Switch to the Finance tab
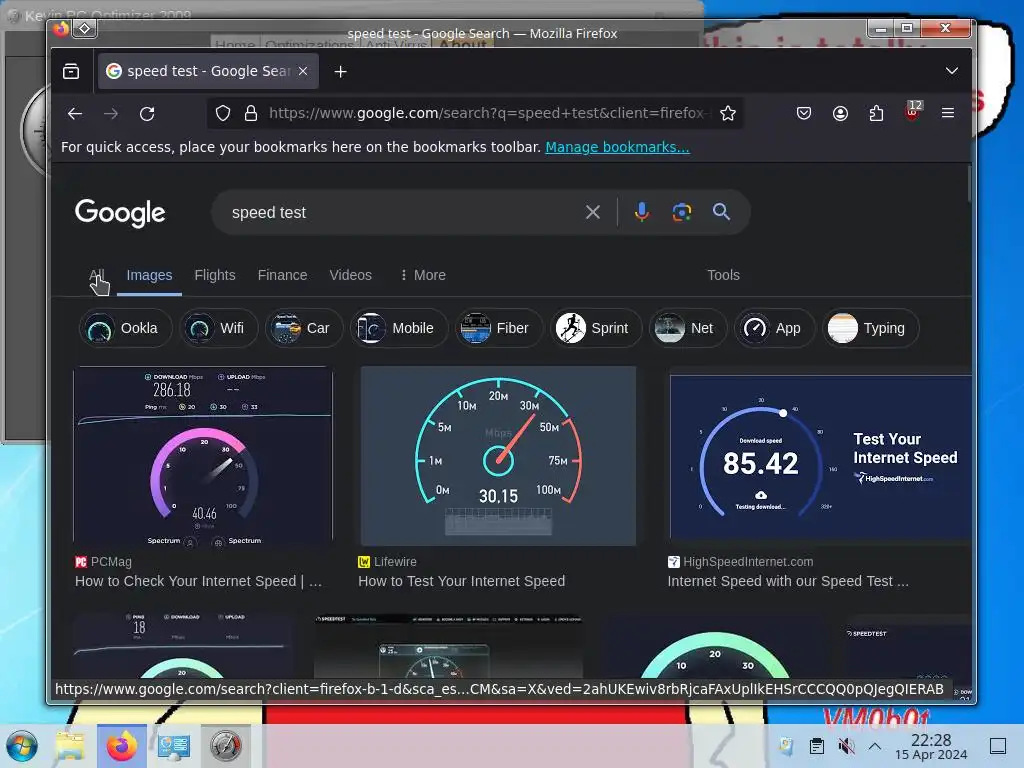This screenshot has width=1024, height=768. (x=282, y=275)
